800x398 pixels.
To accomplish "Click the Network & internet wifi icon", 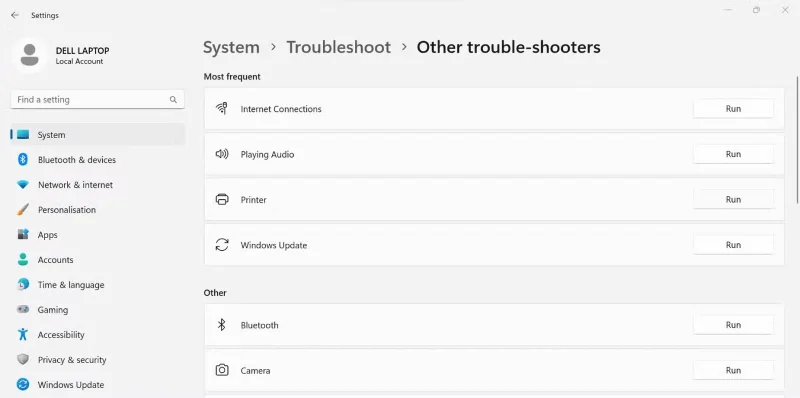I will pos(23,185).
